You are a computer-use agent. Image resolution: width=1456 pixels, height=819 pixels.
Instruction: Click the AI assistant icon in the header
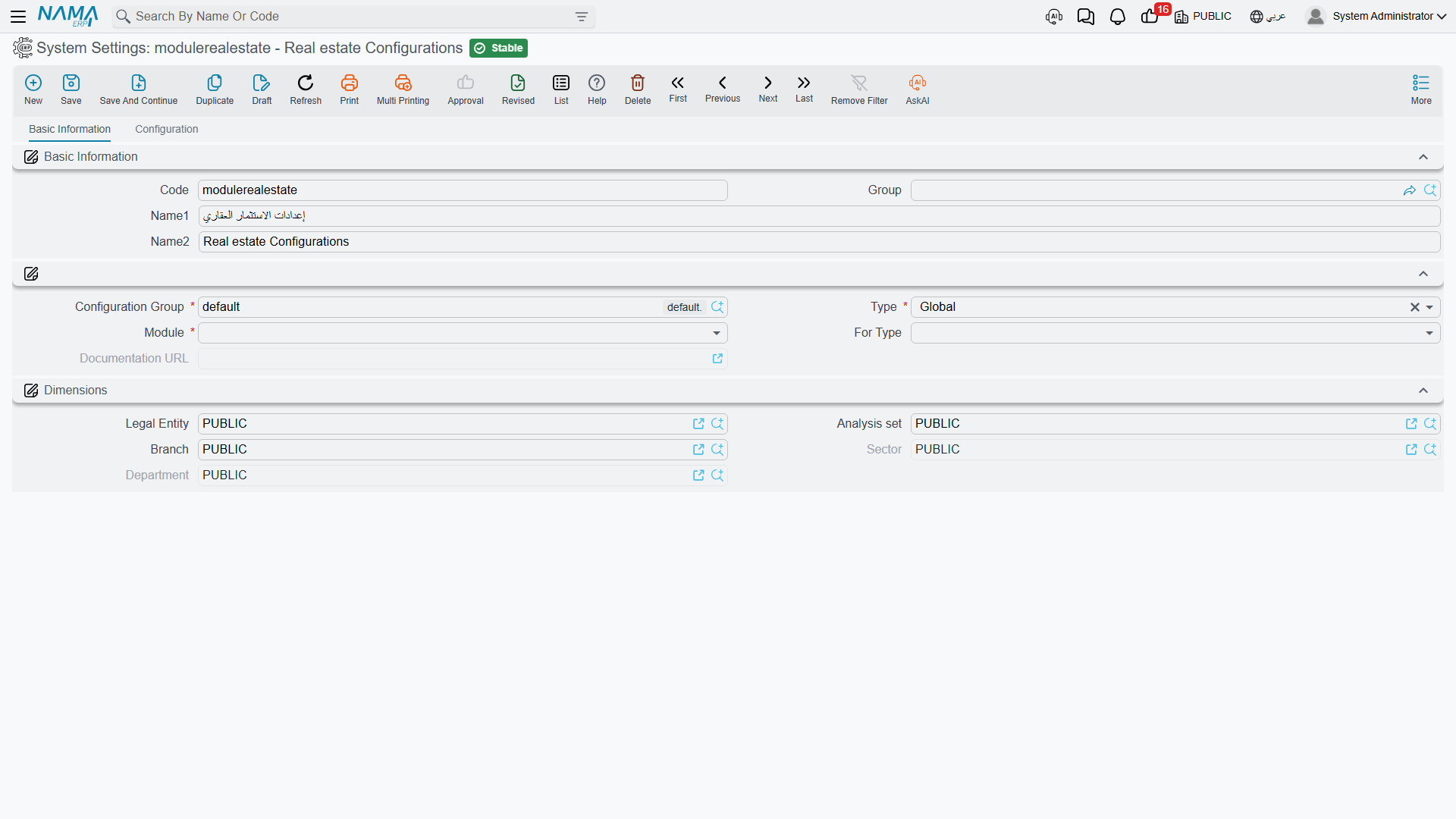[1054, 17]
